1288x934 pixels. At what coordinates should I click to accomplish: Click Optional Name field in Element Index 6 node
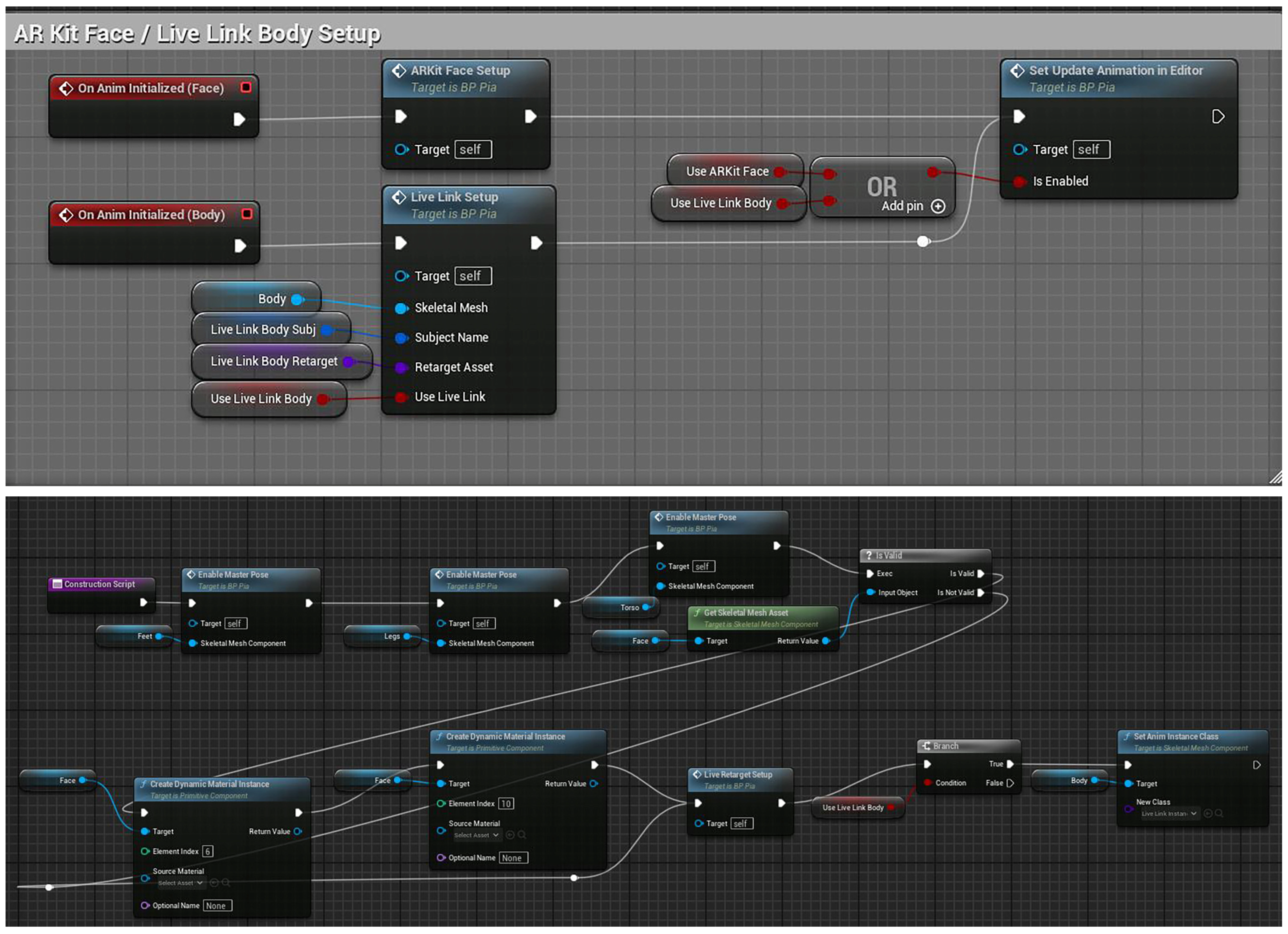pyautogui.click(x=217, y=906)
